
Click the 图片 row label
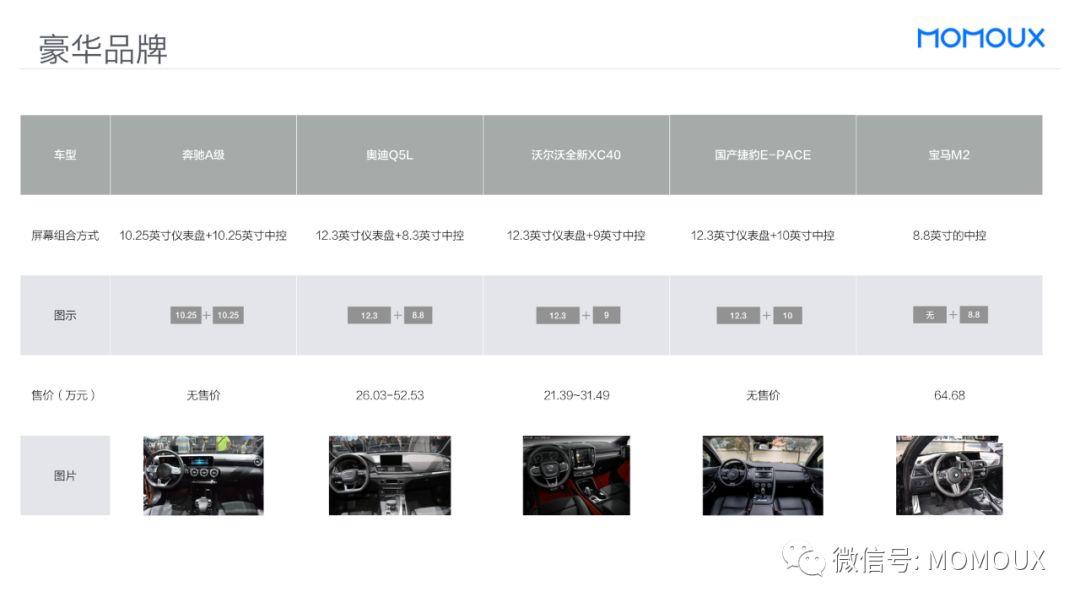[x=65, y=476]
